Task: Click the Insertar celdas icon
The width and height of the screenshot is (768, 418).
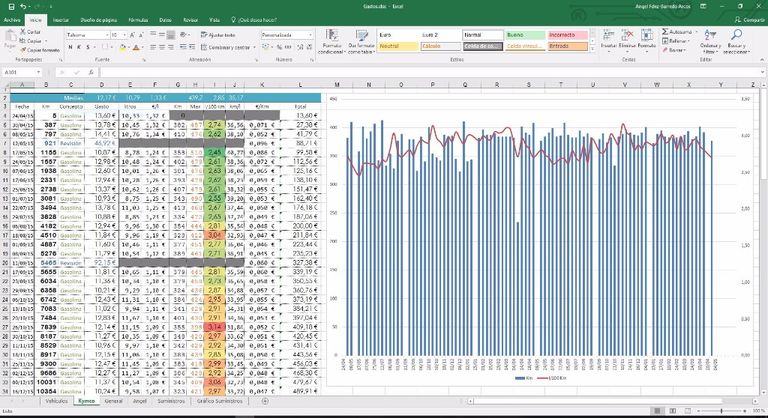Action: pyautogui.click(x=608, y=38)
